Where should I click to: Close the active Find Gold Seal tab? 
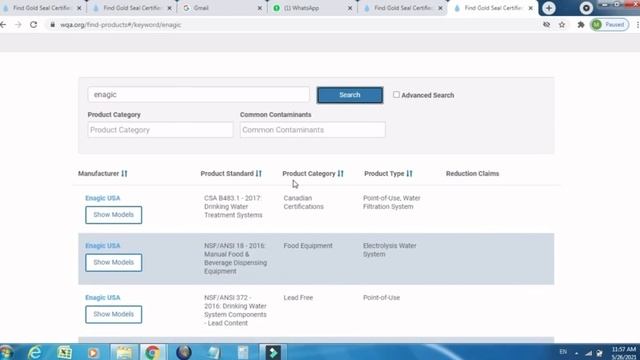pyautogui.click(x=530, y=8)
